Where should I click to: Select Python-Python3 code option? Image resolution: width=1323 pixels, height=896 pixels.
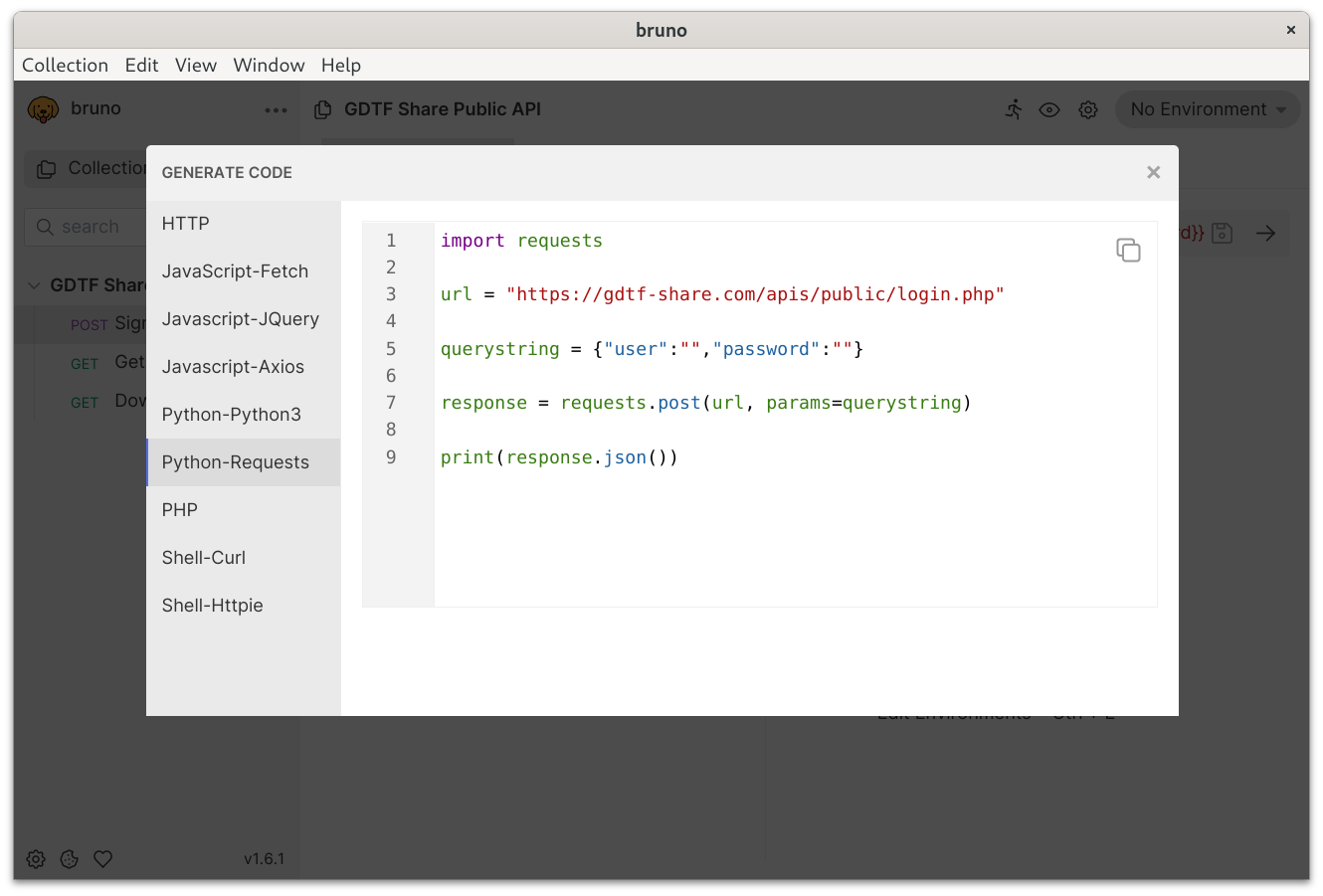pos(244,415)
